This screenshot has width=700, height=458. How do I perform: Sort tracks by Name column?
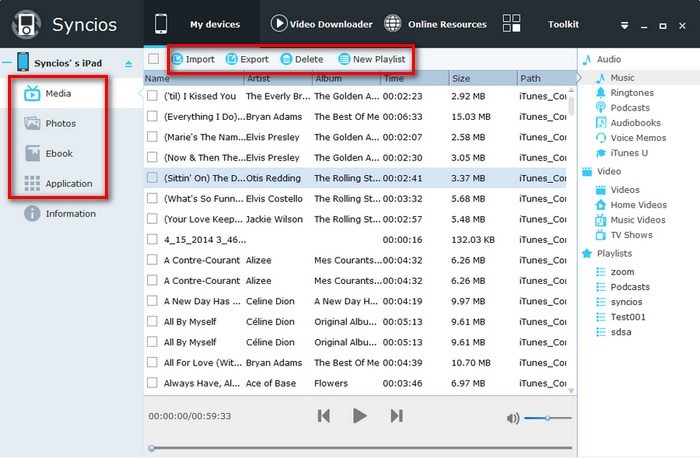point(194,79)
